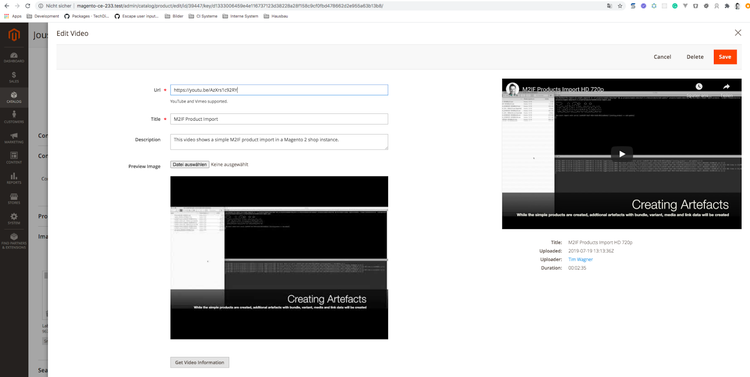Click the preview image thumbnail
The height and width of the screenshot is (377, 750).
coord(279,257)
